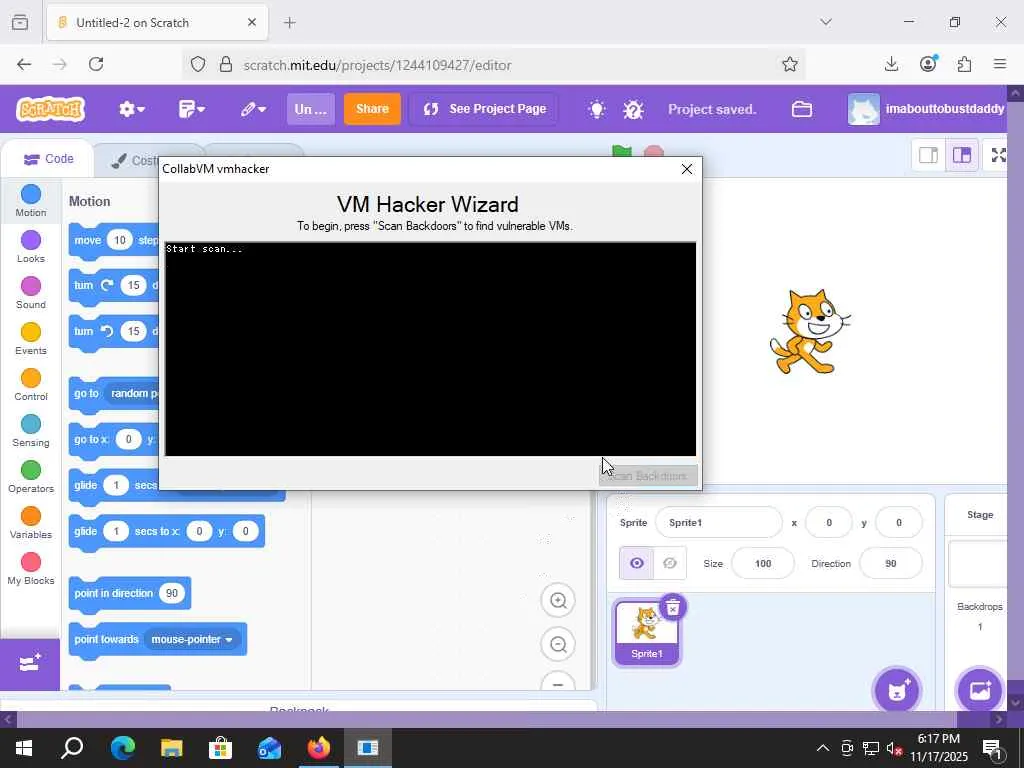Image resolution: width=1024 pixels, height=768 pixels.
Task: Select the Variables block category
Action: pos(31,523)
